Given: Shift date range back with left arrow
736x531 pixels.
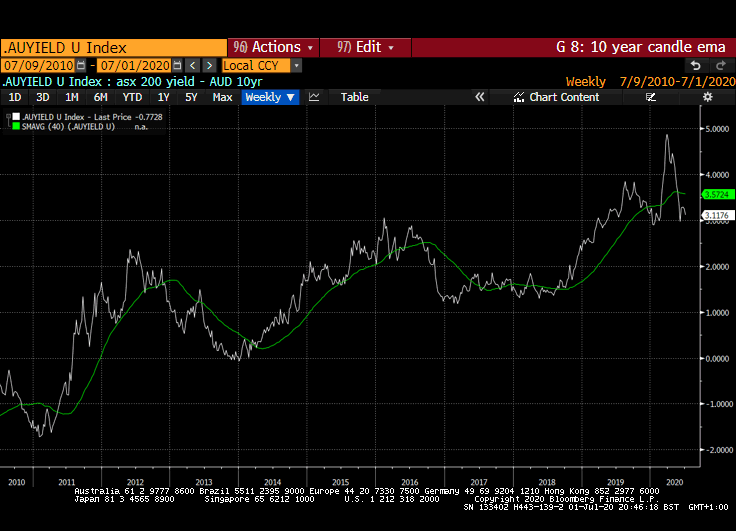Looking at the screenshot, I should coord(192,65).
